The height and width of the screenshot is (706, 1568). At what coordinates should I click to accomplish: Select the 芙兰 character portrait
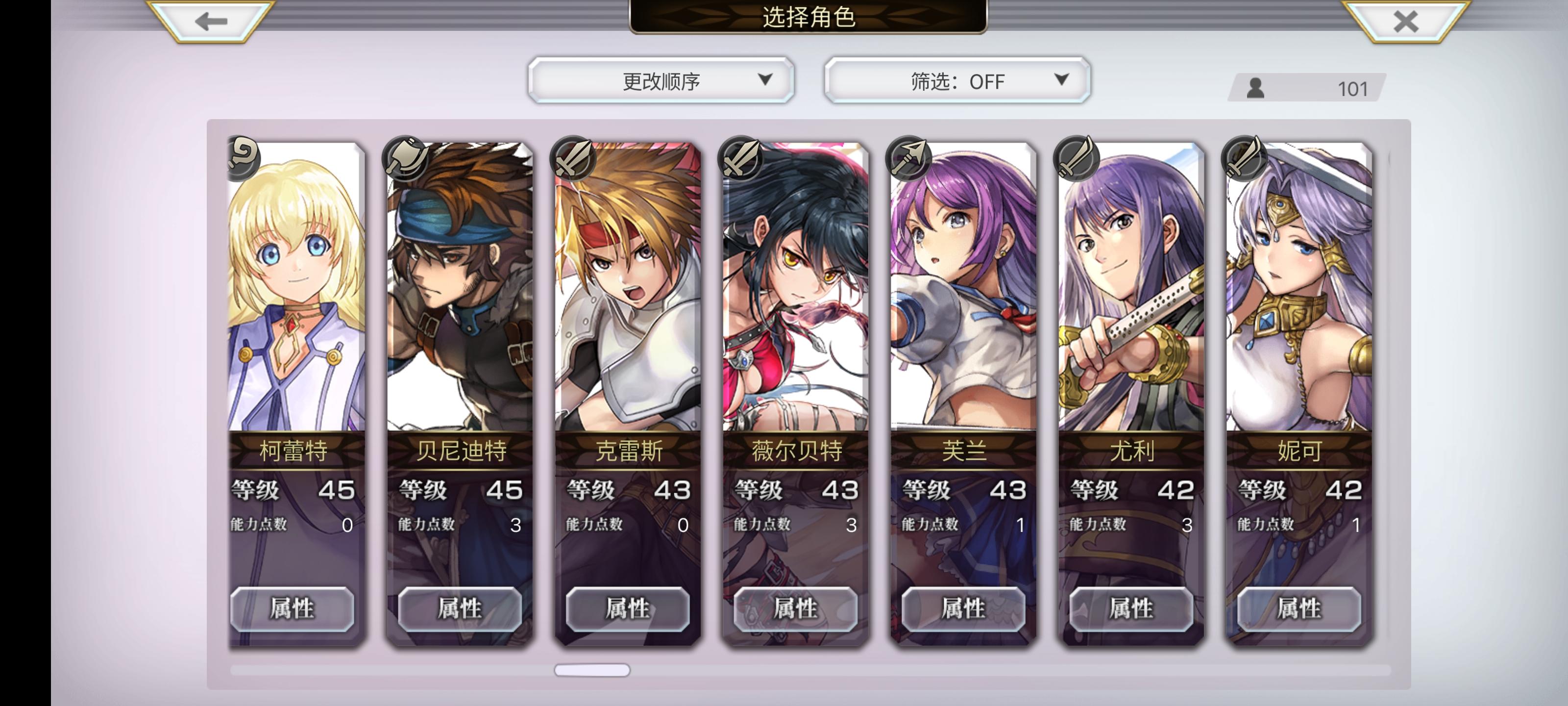963,286
